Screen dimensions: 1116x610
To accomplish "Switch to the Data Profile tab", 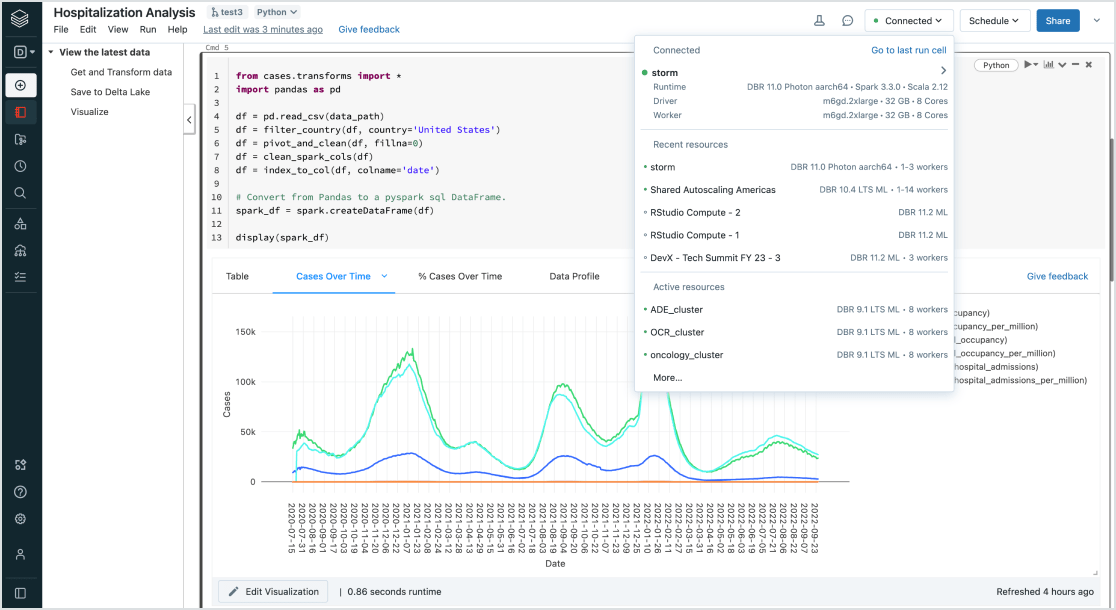I will (574, 276).
